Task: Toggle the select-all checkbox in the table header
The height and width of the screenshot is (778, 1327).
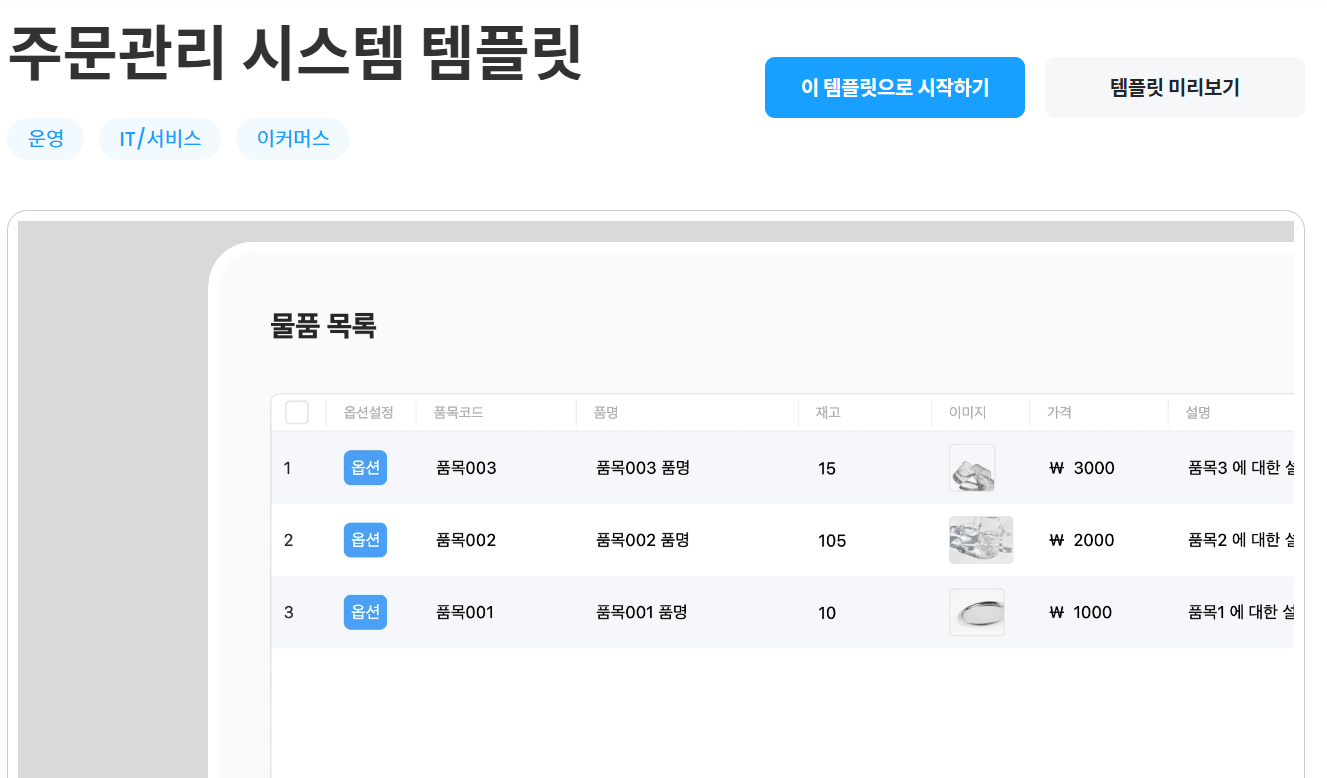Action: pyautogui.click(x=297, y=411)
